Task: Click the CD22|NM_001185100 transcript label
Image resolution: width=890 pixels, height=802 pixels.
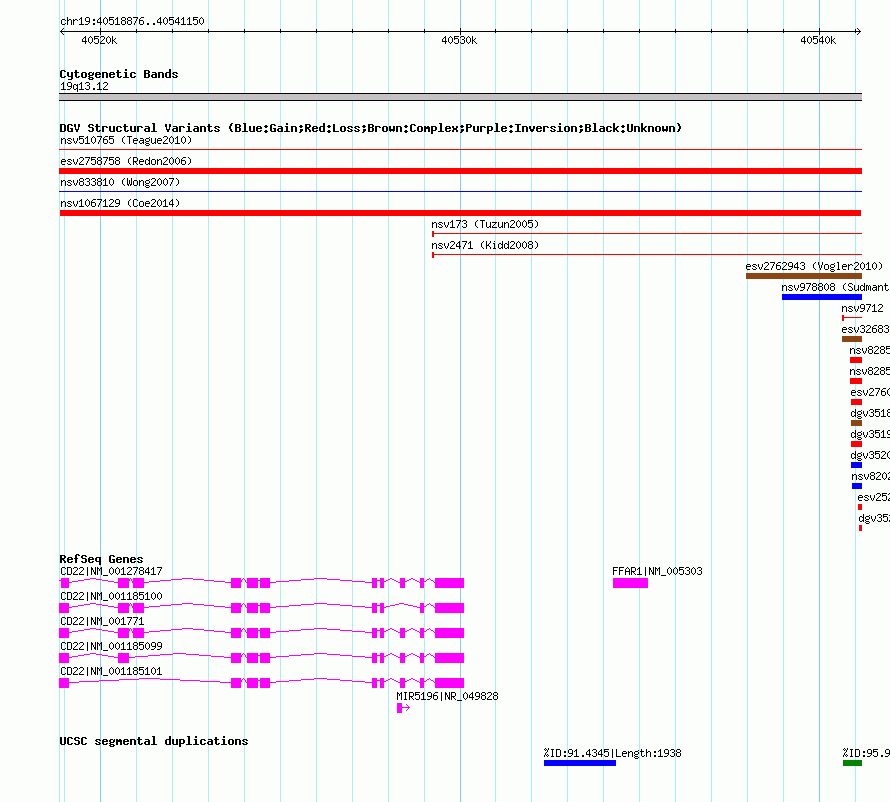Action: coord(111,596)
